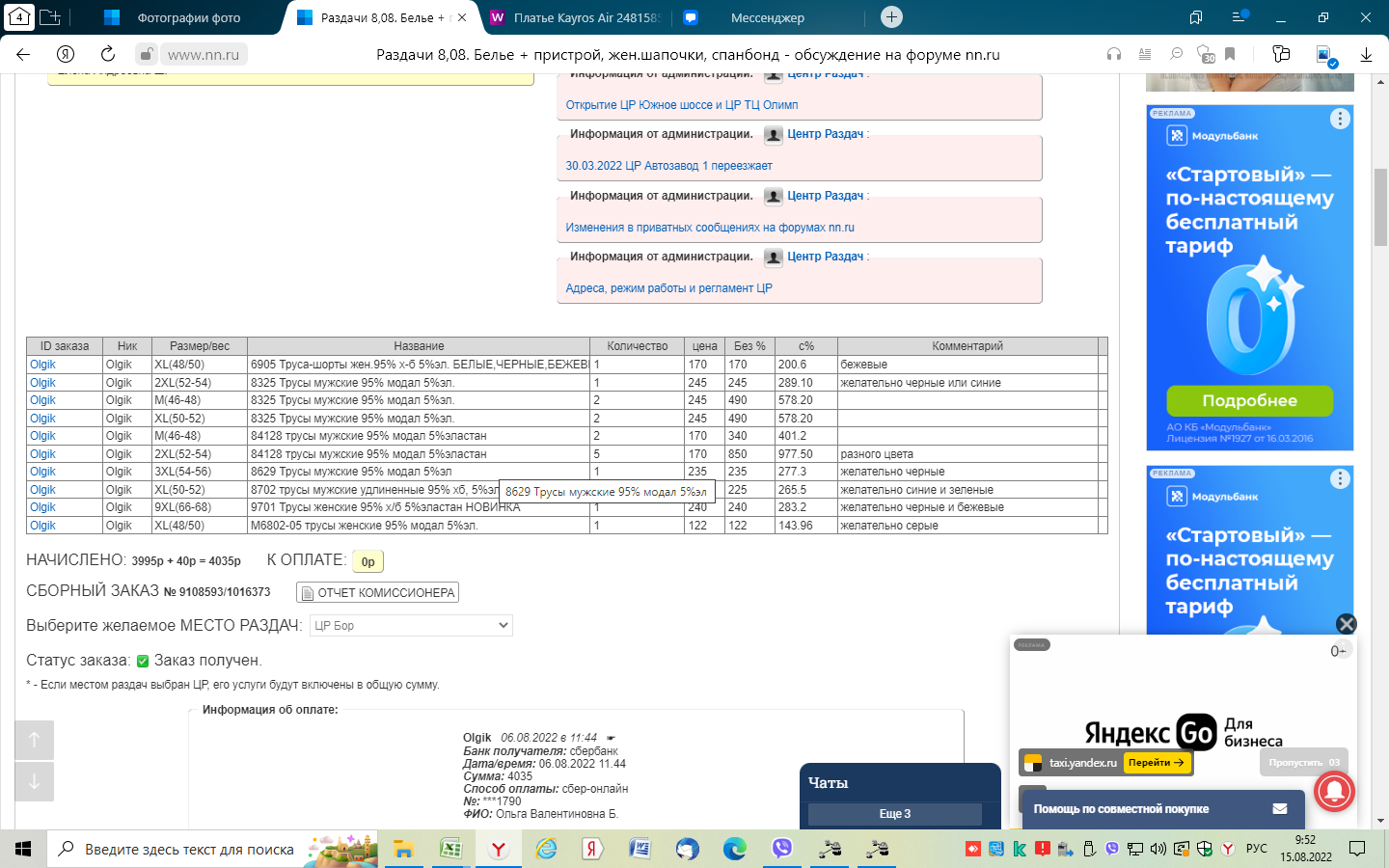Add page to bookmarks icon

1230,54
